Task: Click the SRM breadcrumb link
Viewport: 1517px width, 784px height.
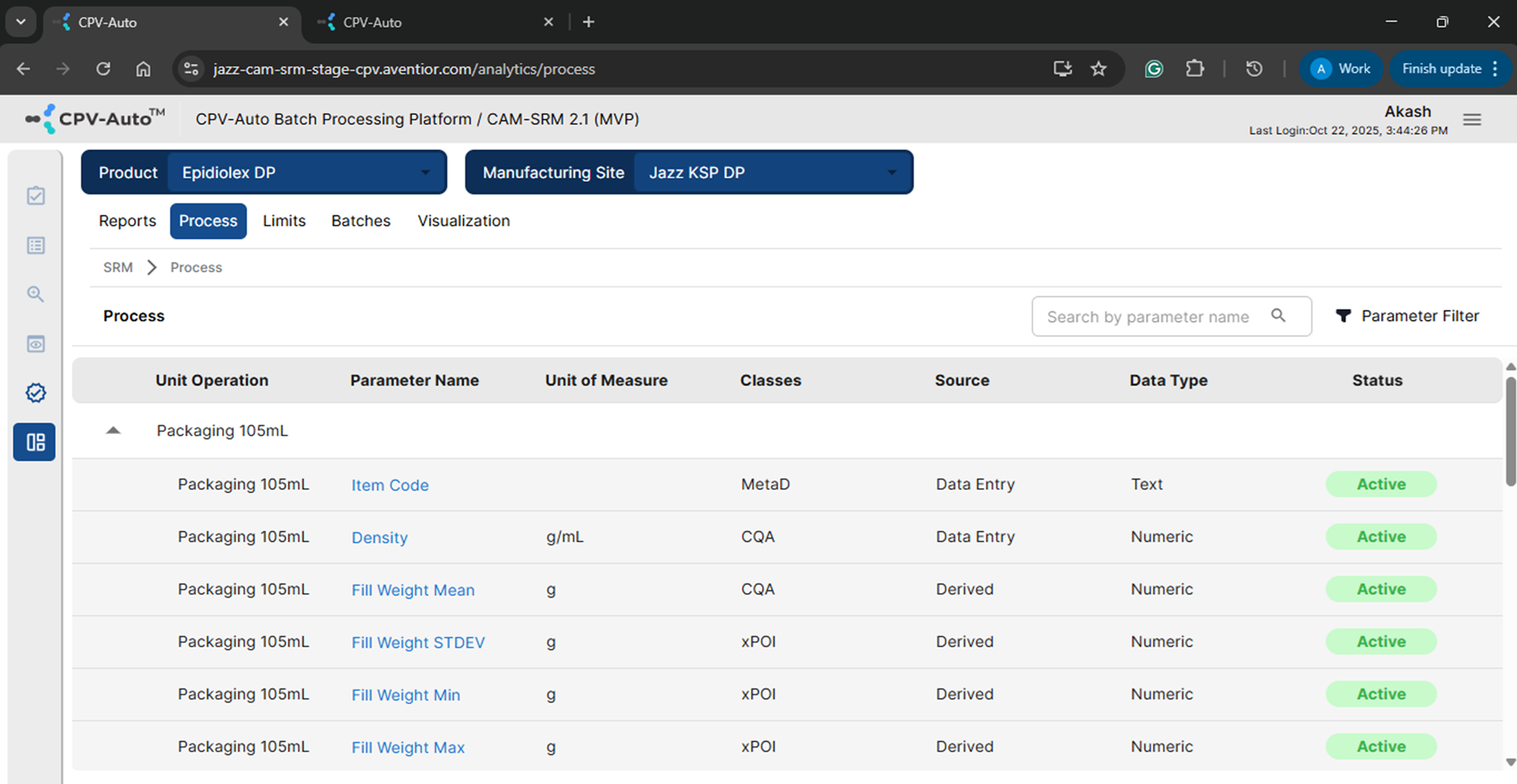Action: 118,268
